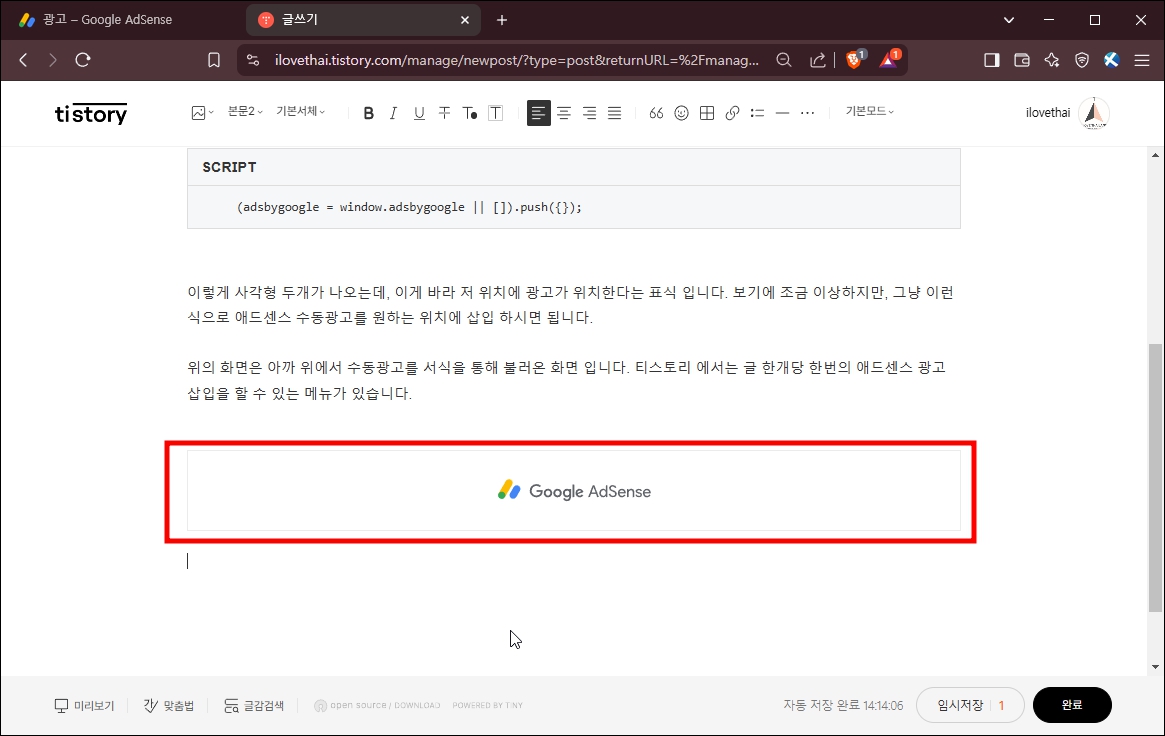Image resolution: width=1165 pixels, height=736 pixels.
Task: Insert a table
Action: click(706, 112)
